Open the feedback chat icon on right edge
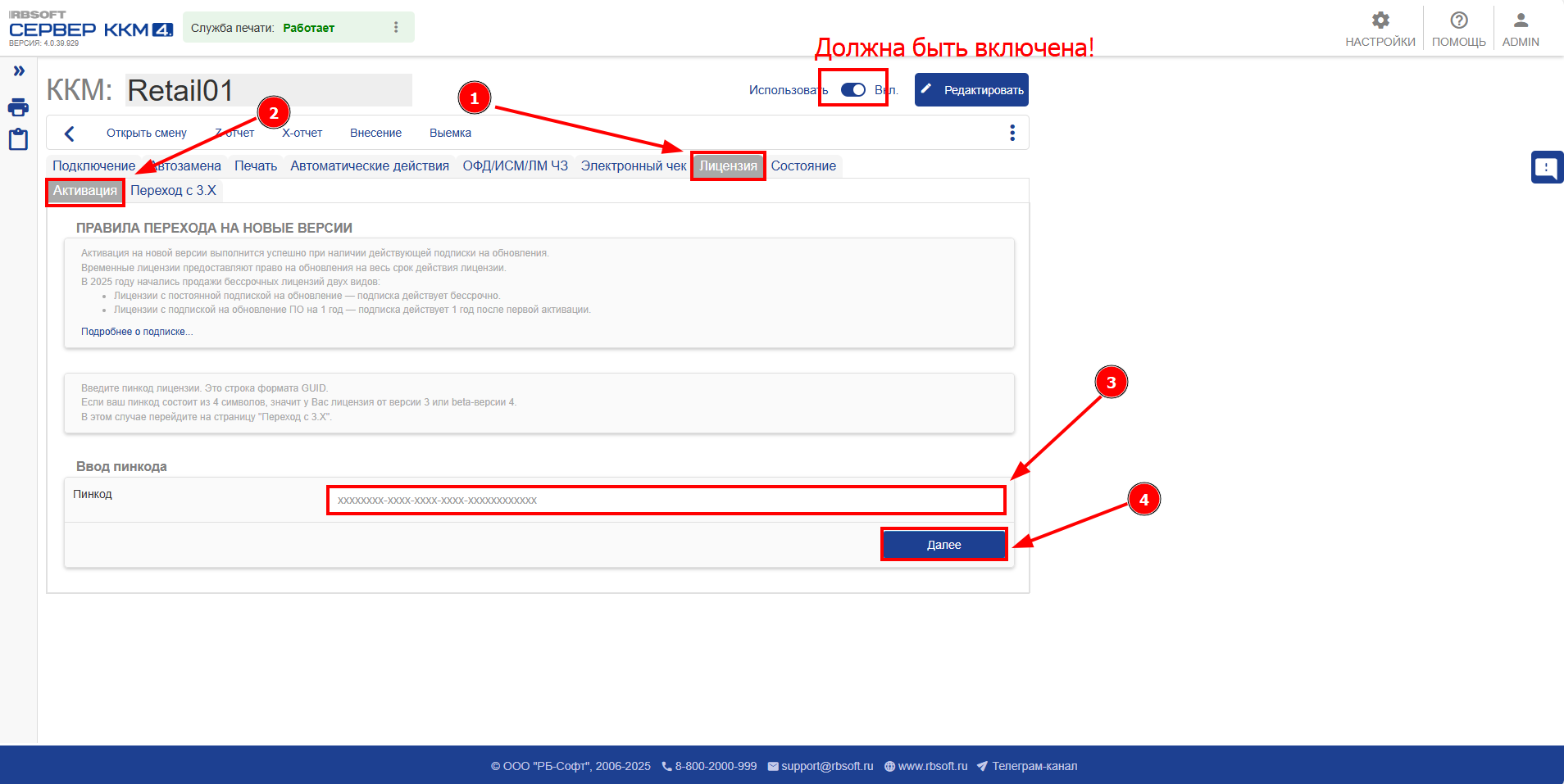 [1546, 167]
